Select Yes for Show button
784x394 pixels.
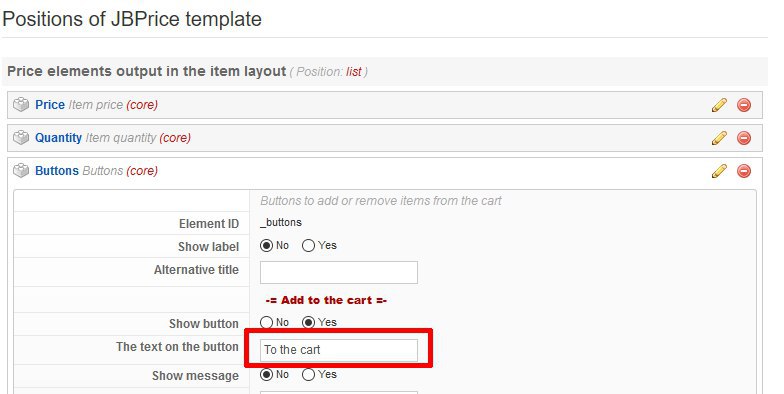[x=308, y=322]
